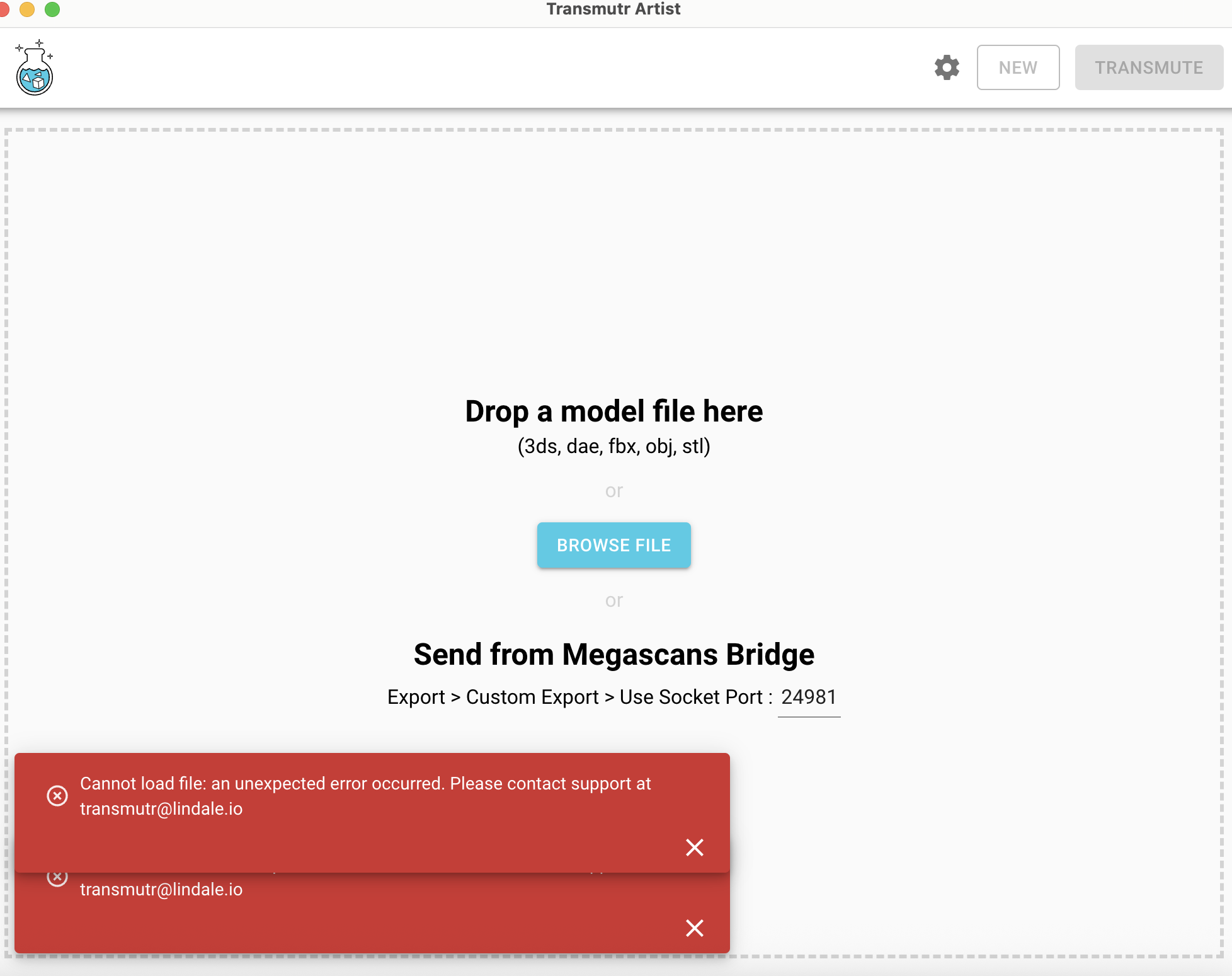1232x976 pixels.
Task: Click support email in lower error notification
Action: coord(161,890)
